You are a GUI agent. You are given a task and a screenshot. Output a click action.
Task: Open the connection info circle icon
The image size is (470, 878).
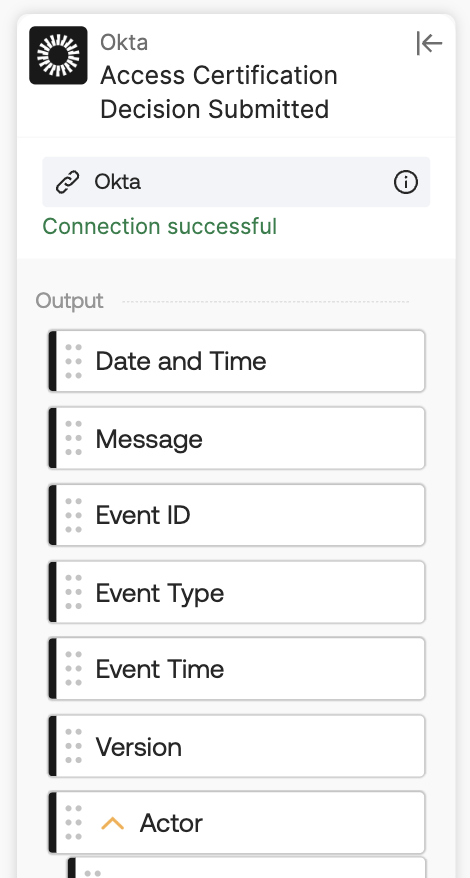406,183
